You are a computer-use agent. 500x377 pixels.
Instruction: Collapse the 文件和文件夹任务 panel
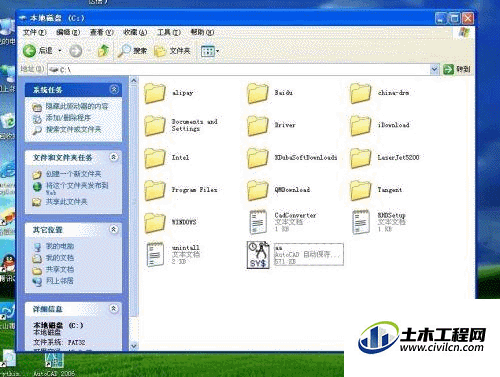[114, 157]
